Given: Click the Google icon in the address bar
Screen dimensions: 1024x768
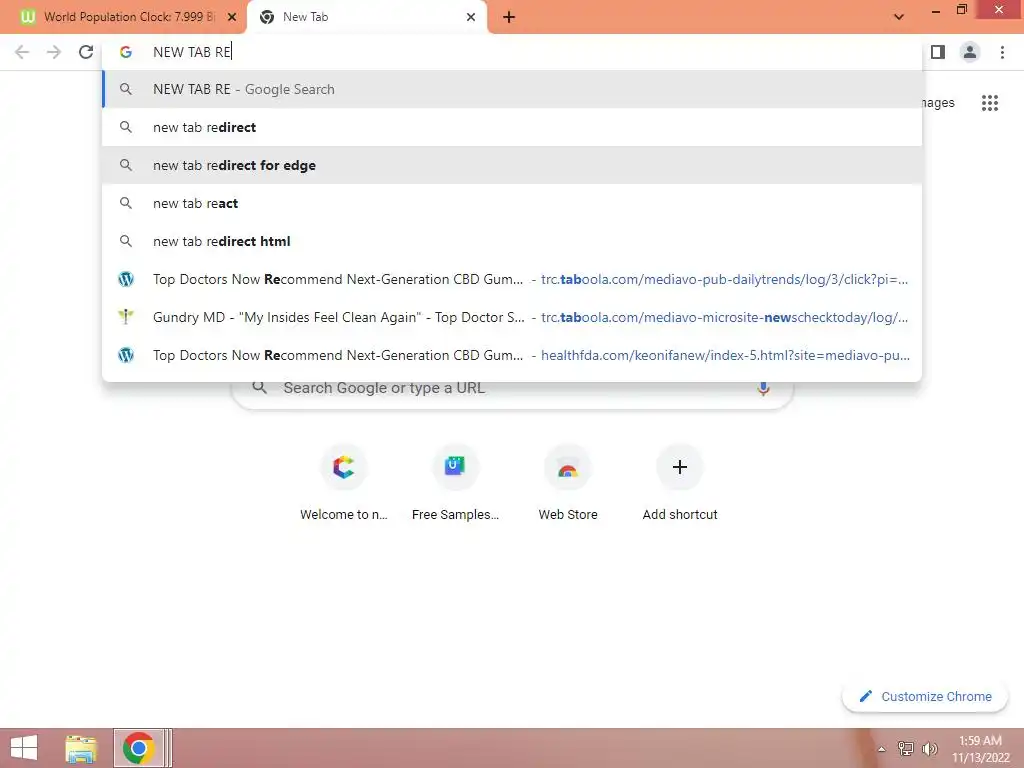Looking at the screenshot, I should click(126, 52).
